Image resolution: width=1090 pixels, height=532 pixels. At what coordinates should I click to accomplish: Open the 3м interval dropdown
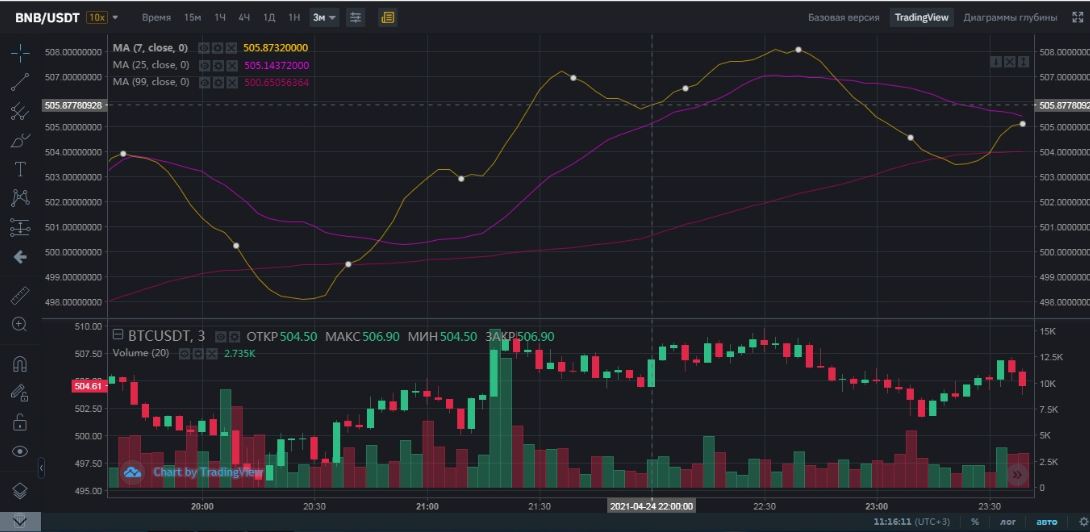[x=324, y=17]
